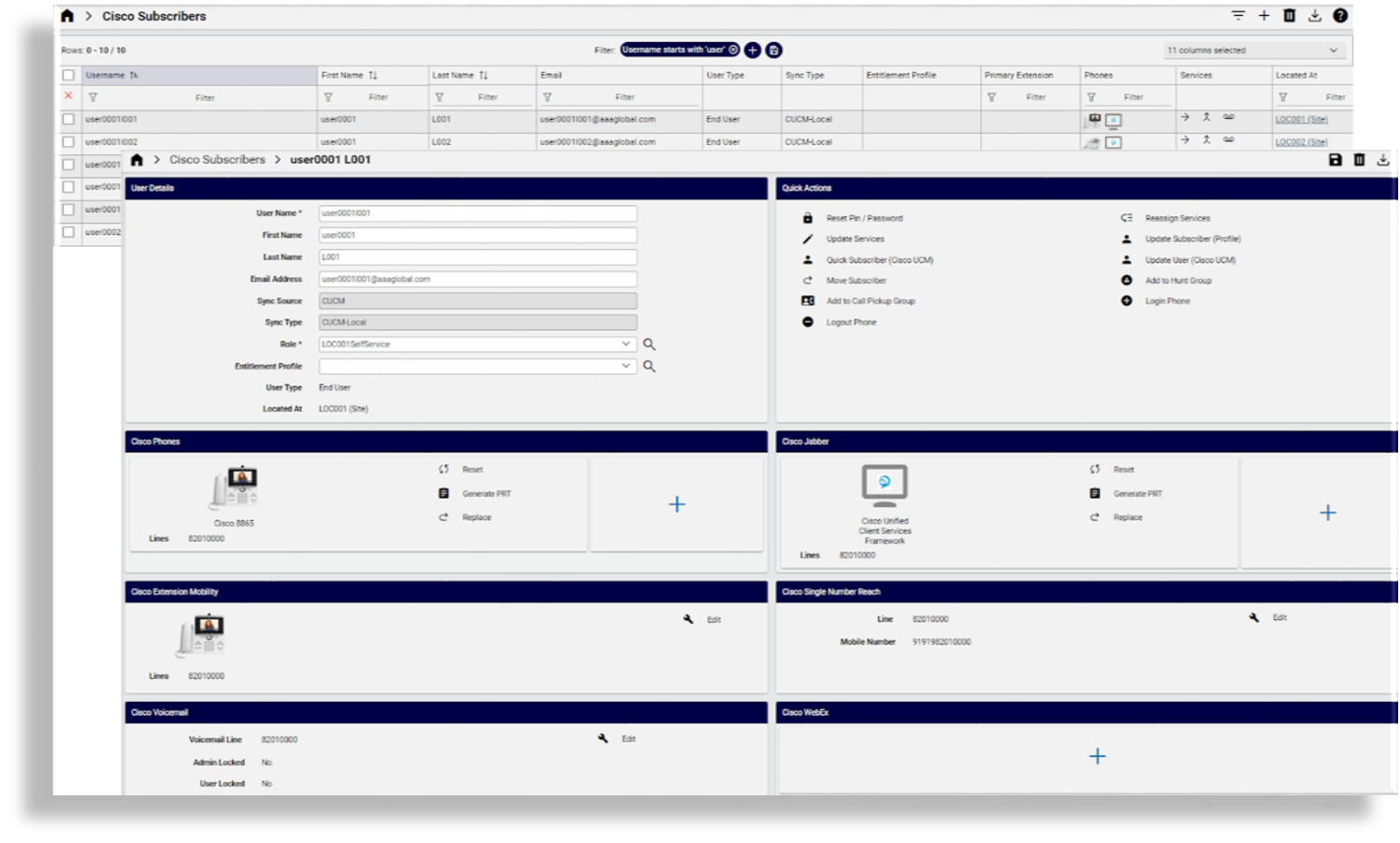Open the Entitlement Profile dropdown

coord(477,367)
